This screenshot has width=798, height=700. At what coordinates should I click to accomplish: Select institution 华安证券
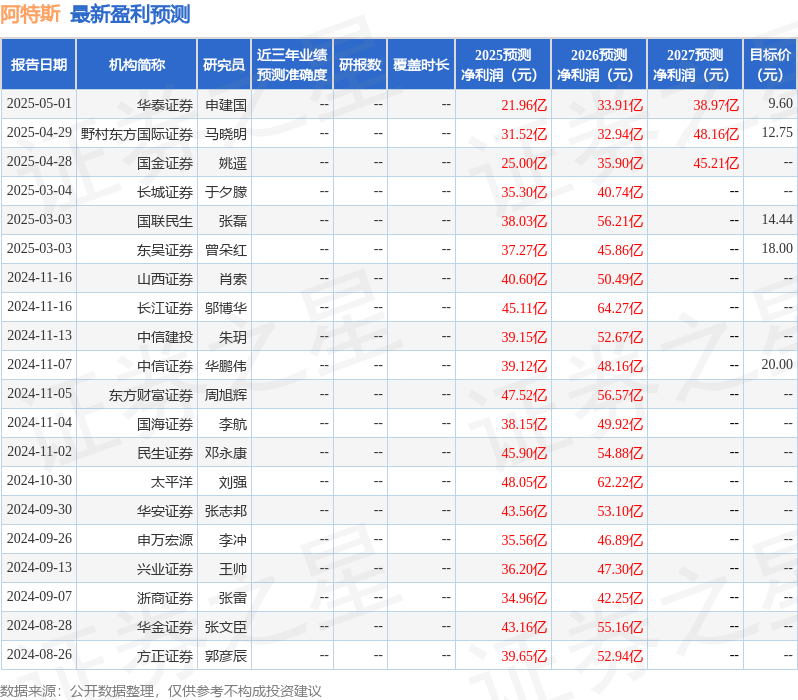(165, 512)
